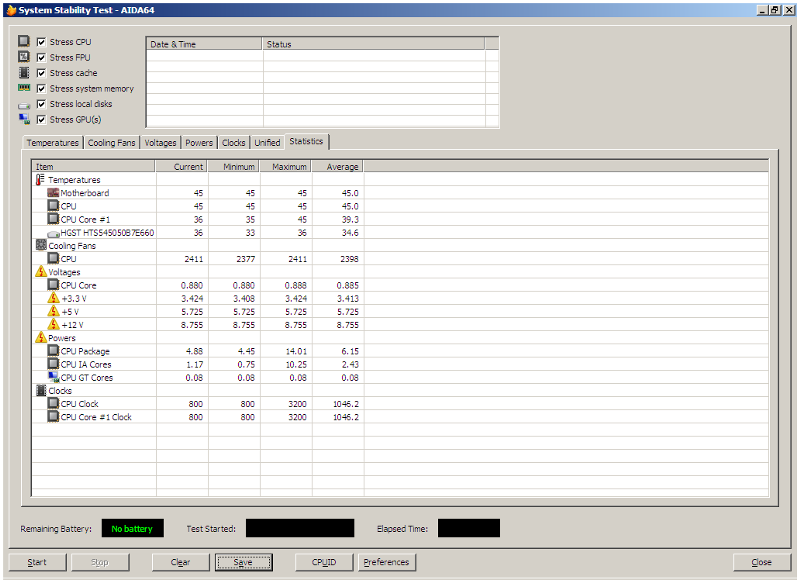The height and width of the screenshot is (580, 800).
Task: Click the Minimum column header
Action: (x=233, y=166)
